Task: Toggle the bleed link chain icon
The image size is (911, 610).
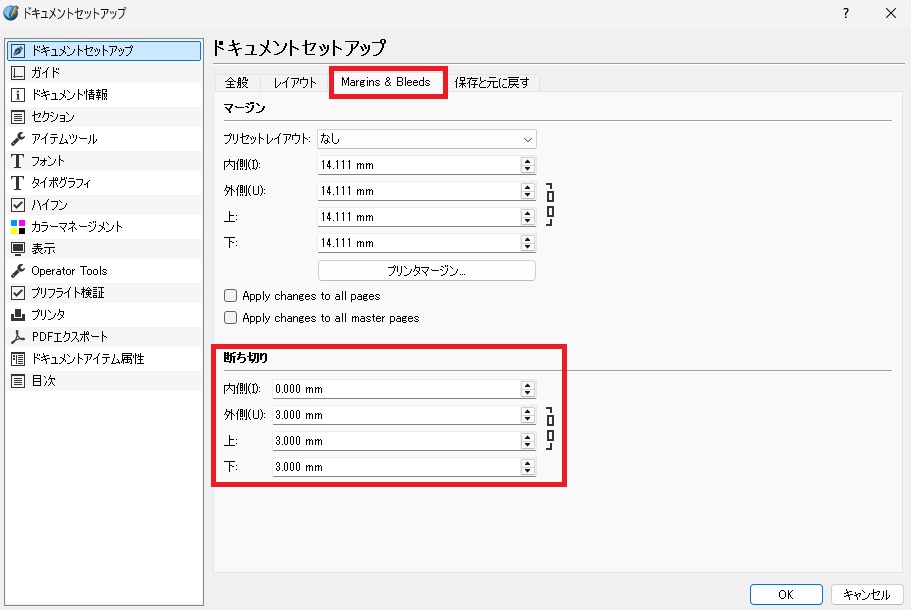Action: [549, 428]
